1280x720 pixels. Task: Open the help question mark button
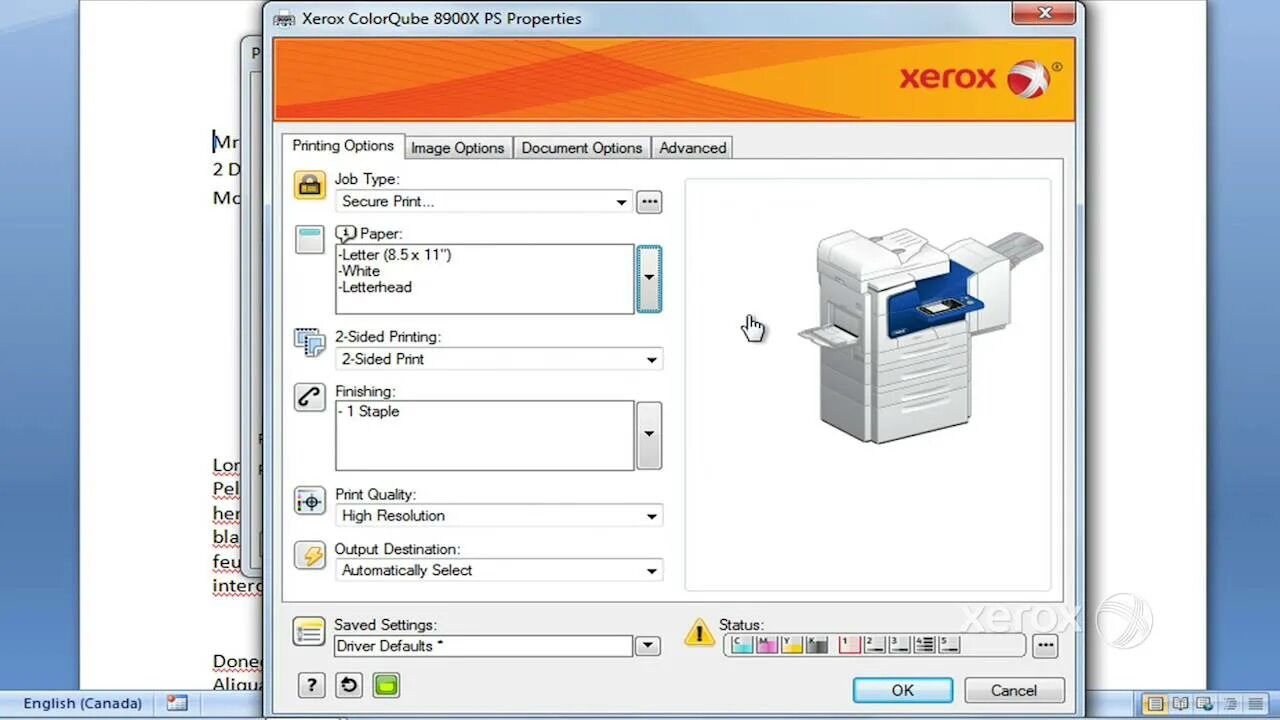(311, 685)
